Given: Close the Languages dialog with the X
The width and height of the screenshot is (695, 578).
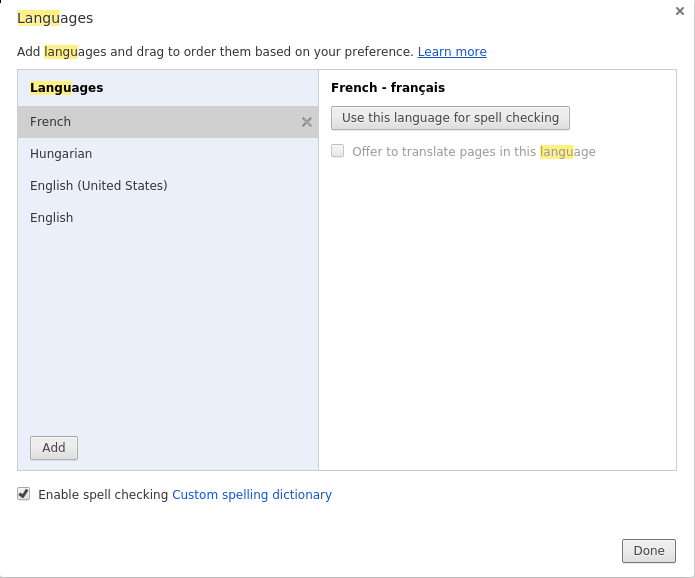Looking at the screenshot, I should pos(679,11).
